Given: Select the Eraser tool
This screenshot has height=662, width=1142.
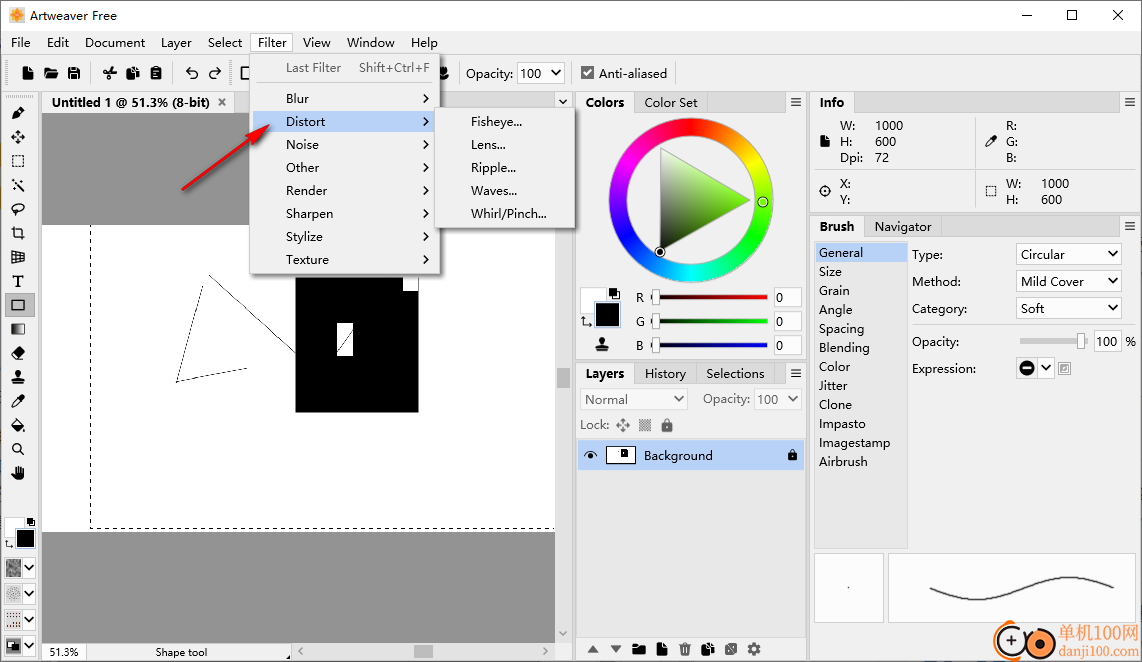Looking at the screenshot, I should (x=18, y=353).
